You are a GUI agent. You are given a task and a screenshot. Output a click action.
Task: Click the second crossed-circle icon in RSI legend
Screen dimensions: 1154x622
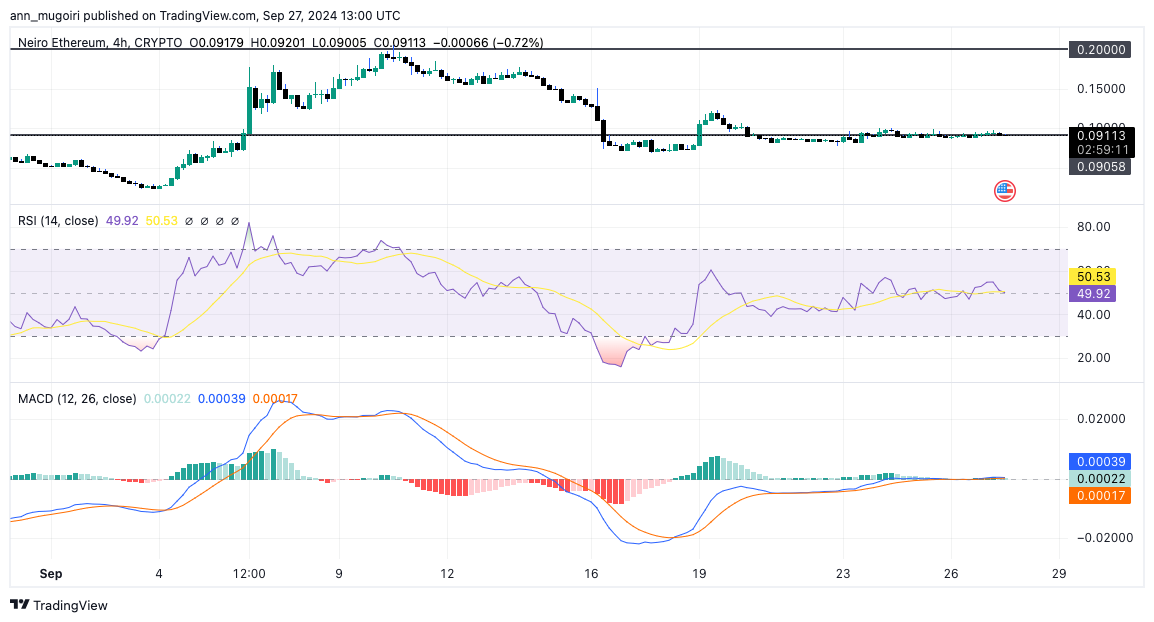point(204,221)
